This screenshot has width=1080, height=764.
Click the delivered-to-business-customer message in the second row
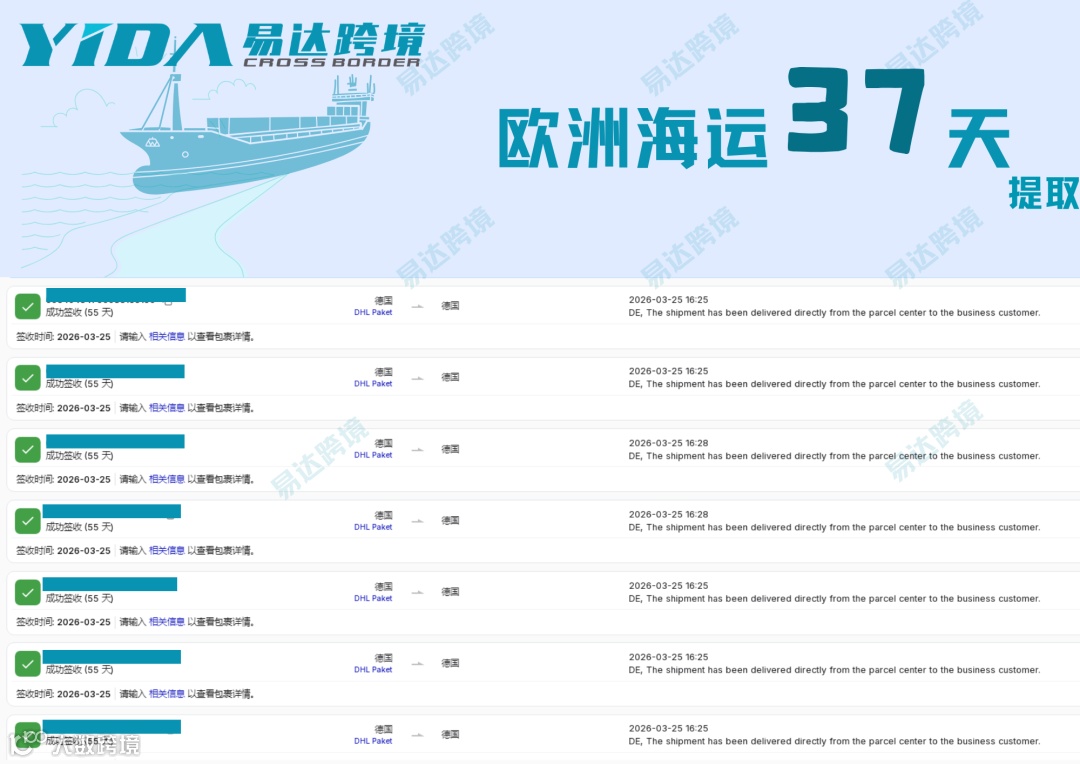click(x=834, y=384)
